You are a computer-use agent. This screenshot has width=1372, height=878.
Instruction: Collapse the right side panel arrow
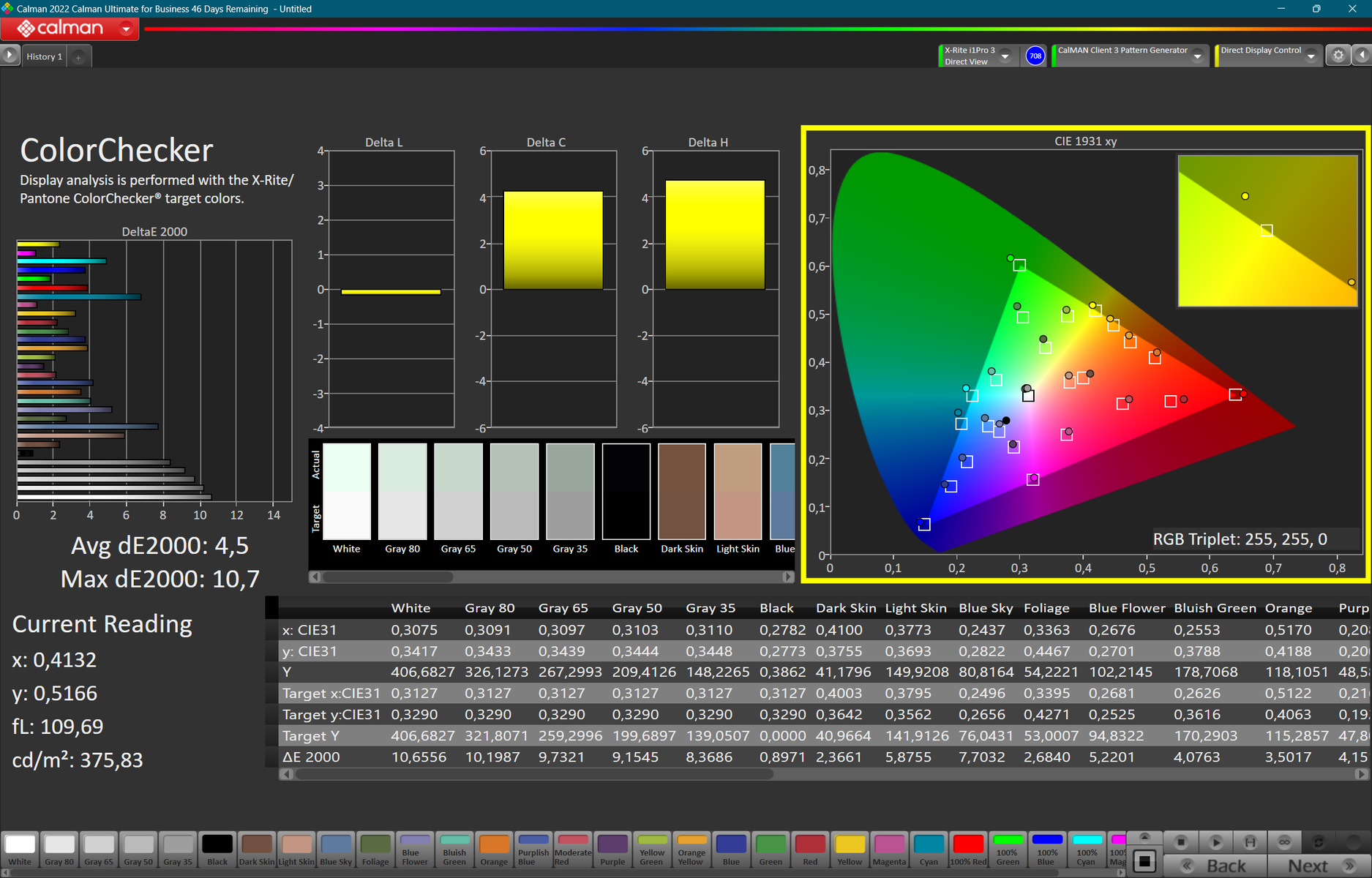pyautogui.click(x=1362, y=56)
